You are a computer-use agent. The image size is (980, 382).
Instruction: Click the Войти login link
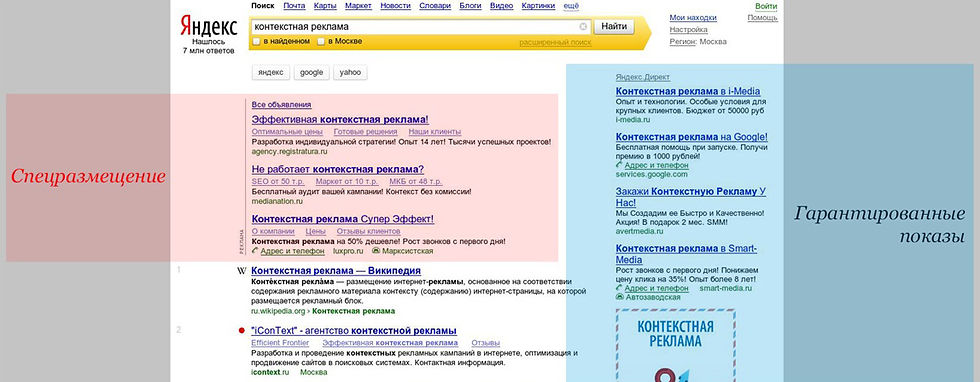(x=766, y=6)
